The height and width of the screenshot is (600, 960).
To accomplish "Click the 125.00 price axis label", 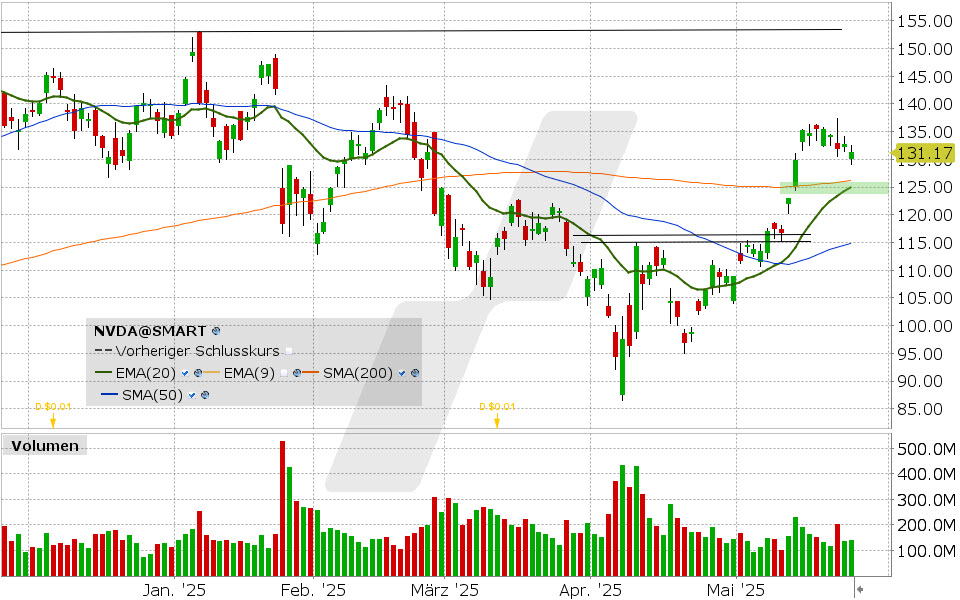I will tap(924, 187).
